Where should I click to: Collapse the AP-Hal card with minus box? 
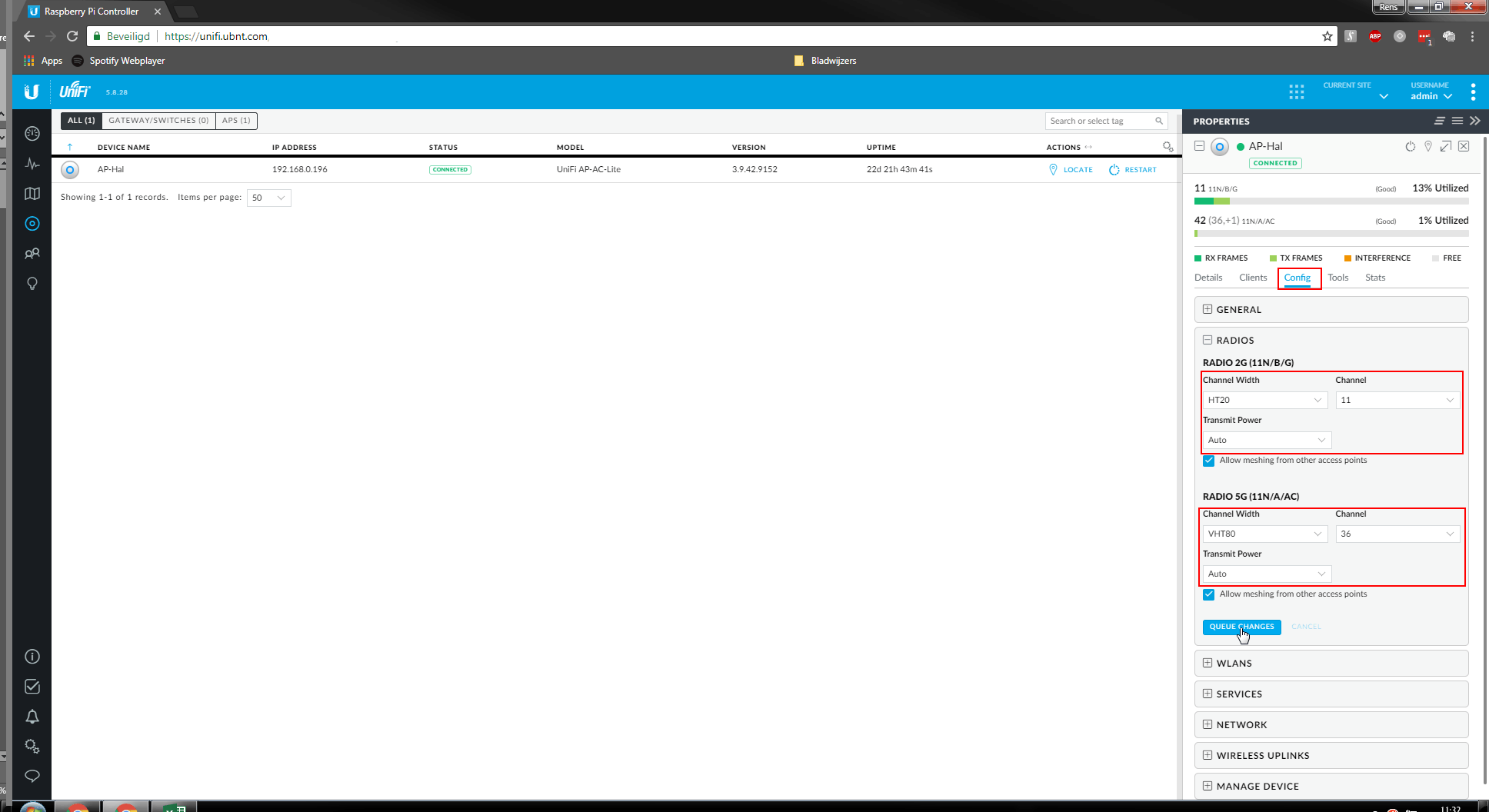pos(1199,145)
